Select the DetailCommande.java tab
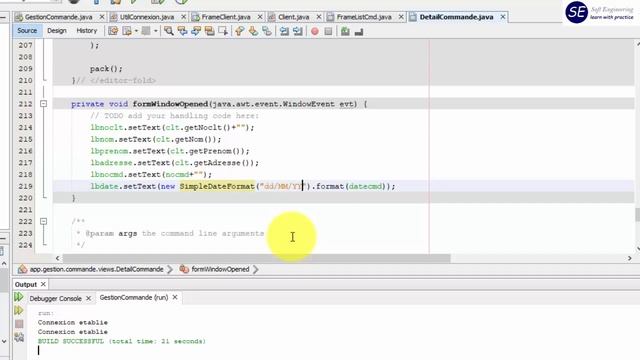Viewport: 640px width, 360px height. pos(456,17)
